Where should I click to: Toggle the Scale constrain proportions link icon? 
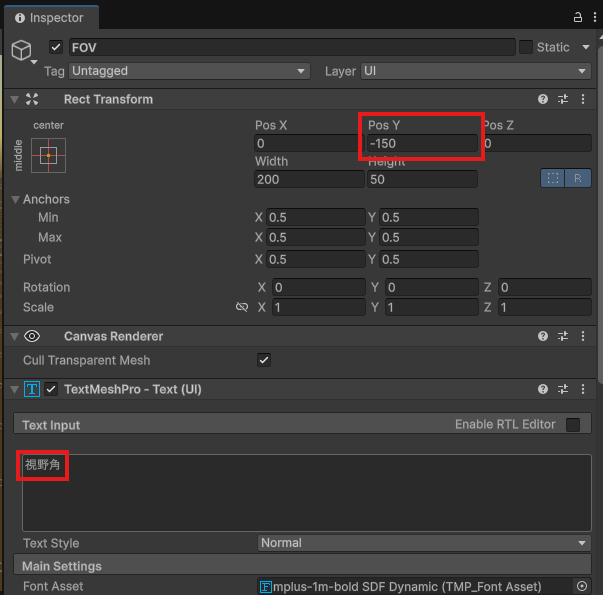pyautogui.click(x=241, y=308)
